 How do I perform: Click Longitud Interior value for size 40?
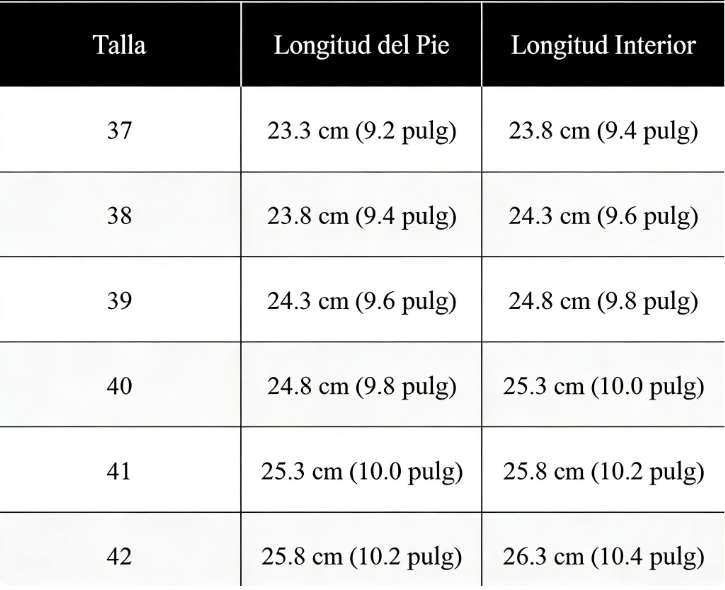pos(603,386)
